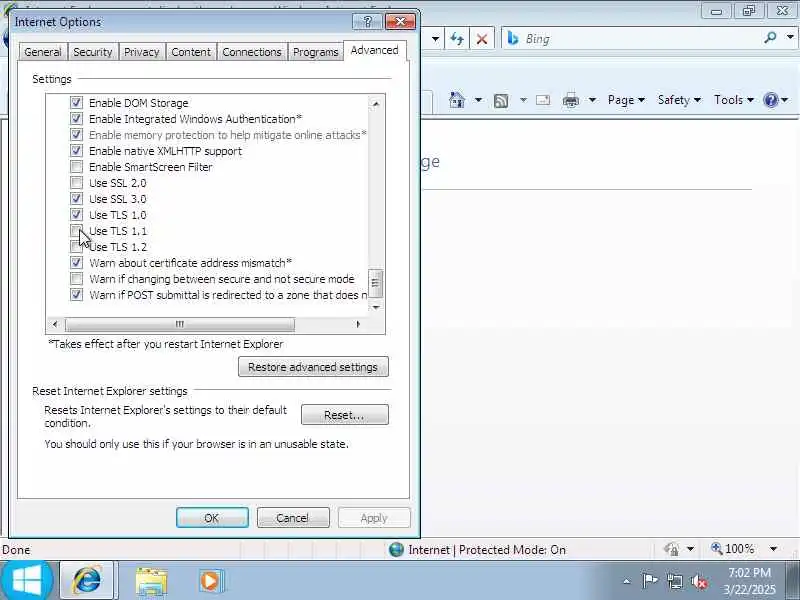The image size is (800, 600).
Task: Check Enable SmartScreen Filter
Action: coord(76,166)
